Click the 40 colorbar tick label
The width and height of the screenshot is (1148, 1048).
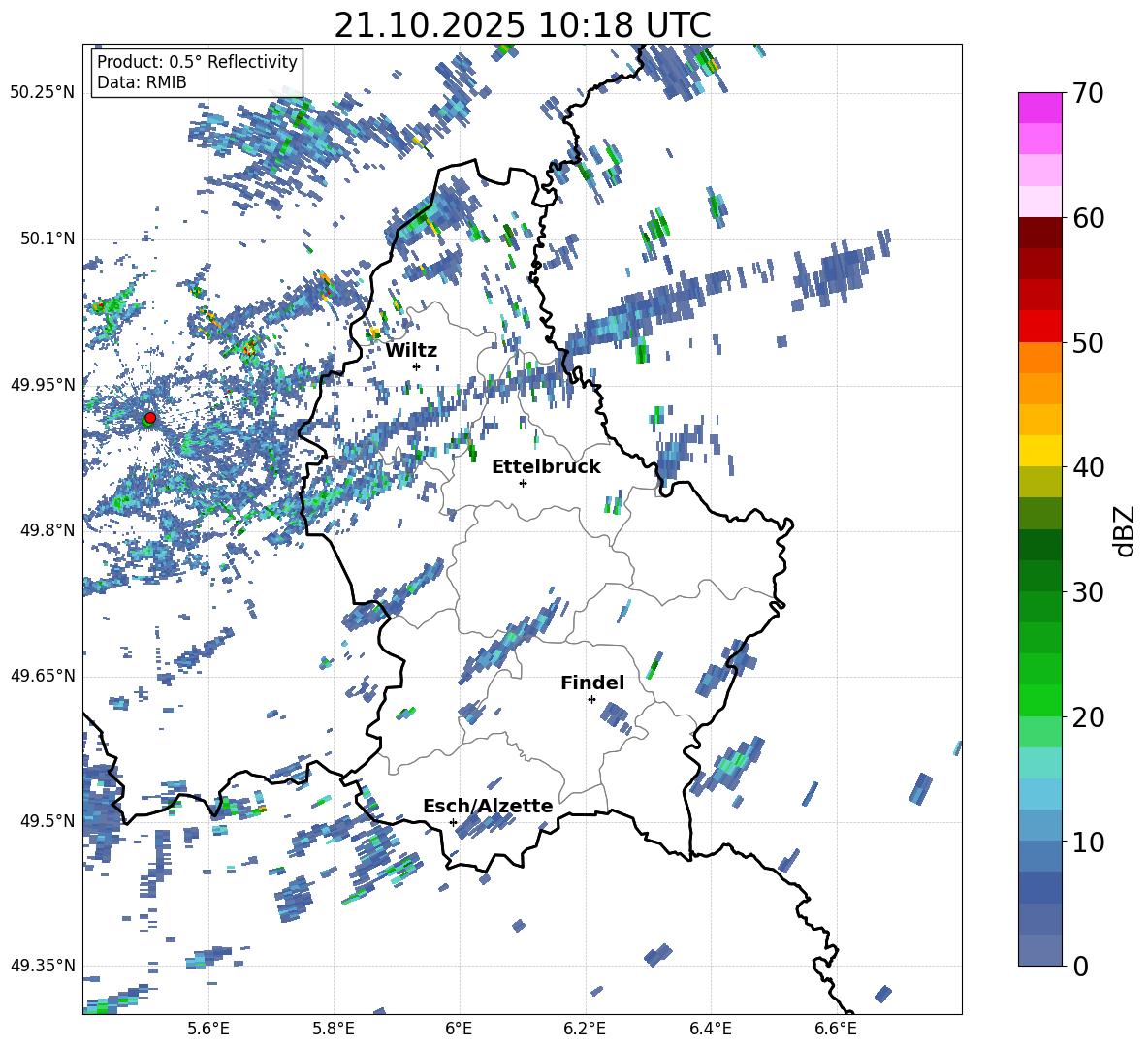point(1087,467)
